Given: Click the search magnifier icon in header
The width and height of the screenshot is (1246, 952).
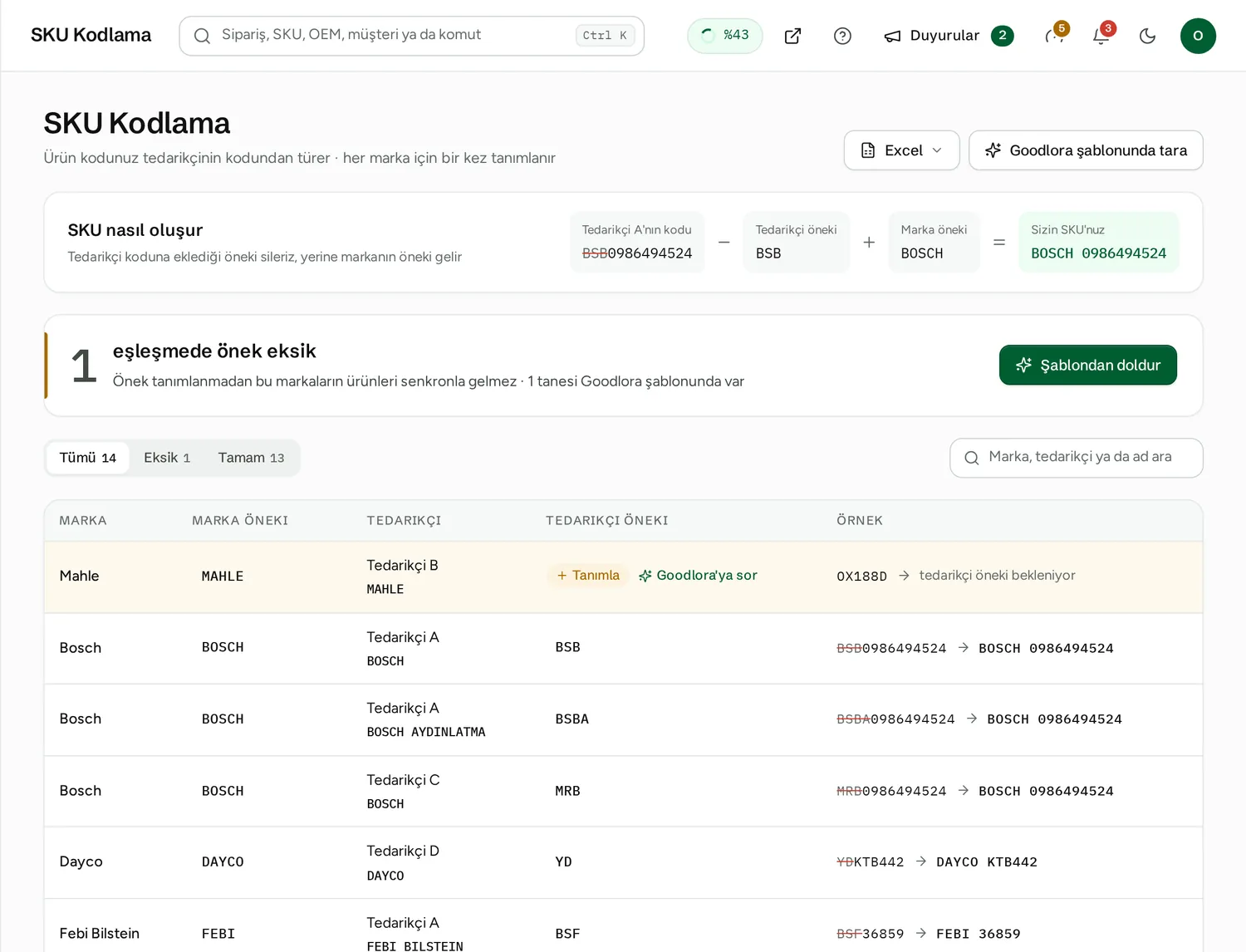Looking at the screenshot, I should (202, 36).
